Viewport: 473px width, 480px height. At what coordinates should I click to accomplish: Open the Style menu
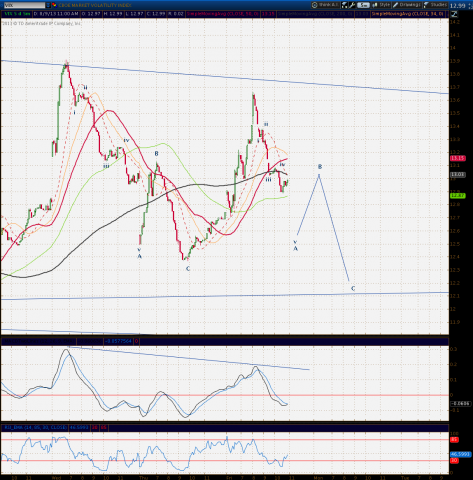(381, 5)
